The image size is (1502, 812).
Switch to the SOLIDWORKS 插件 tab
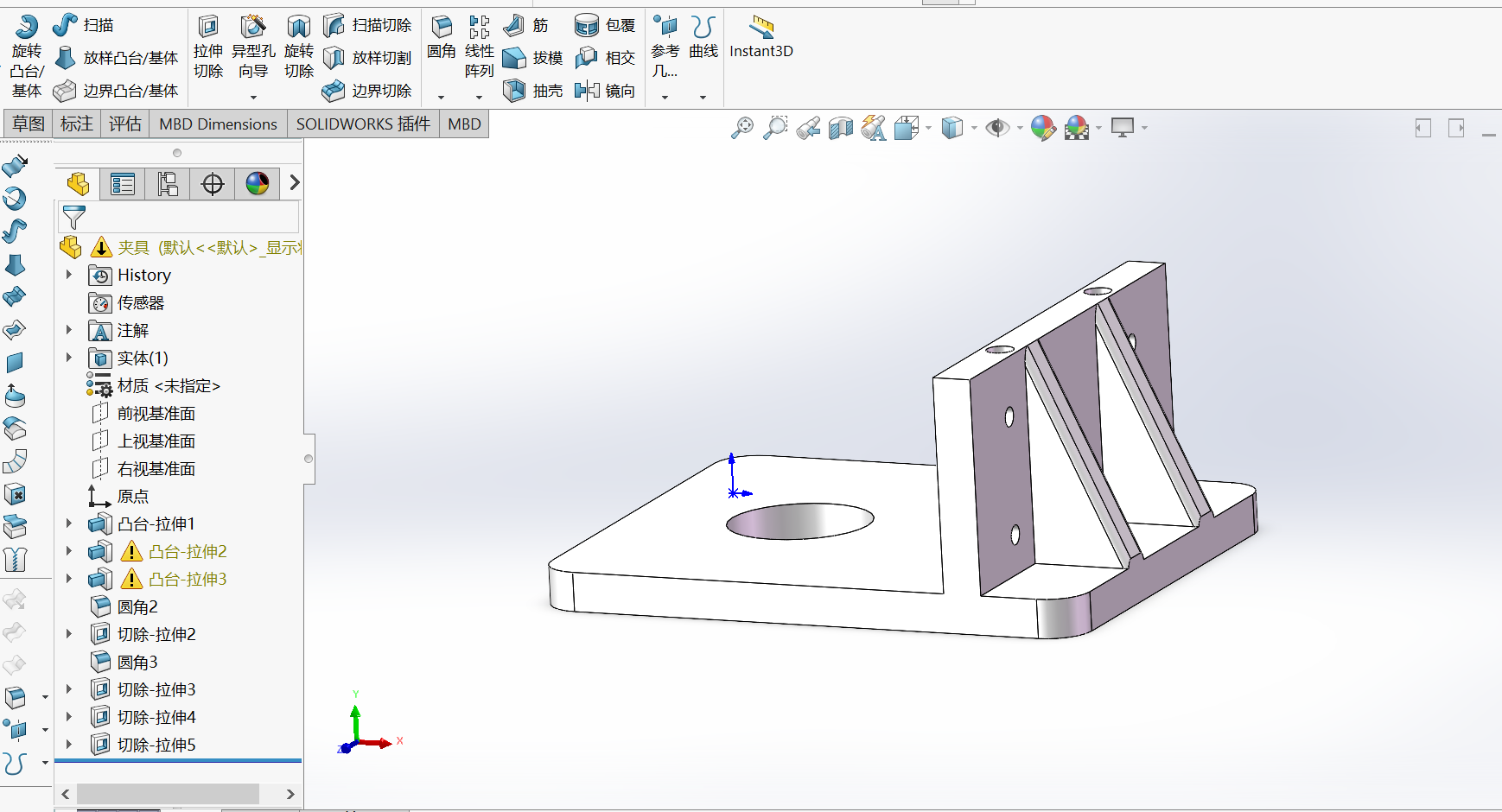(x=363, y=124)
